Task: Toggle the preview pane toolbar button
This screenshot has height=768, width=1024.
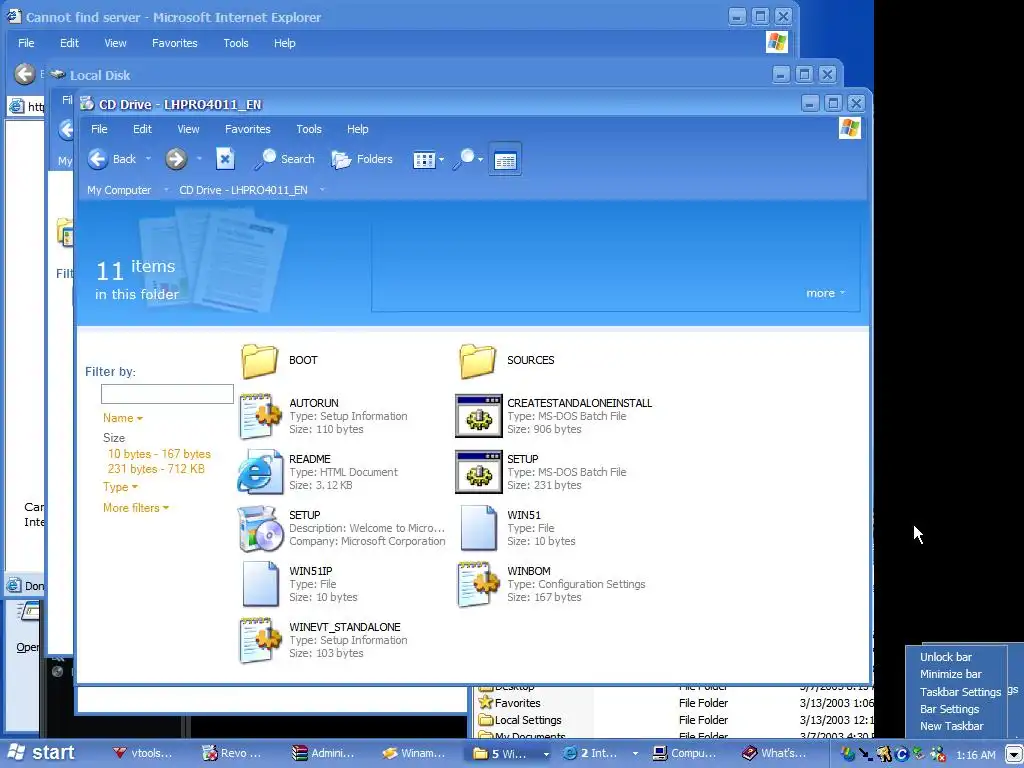Action: tap(505, 159)
